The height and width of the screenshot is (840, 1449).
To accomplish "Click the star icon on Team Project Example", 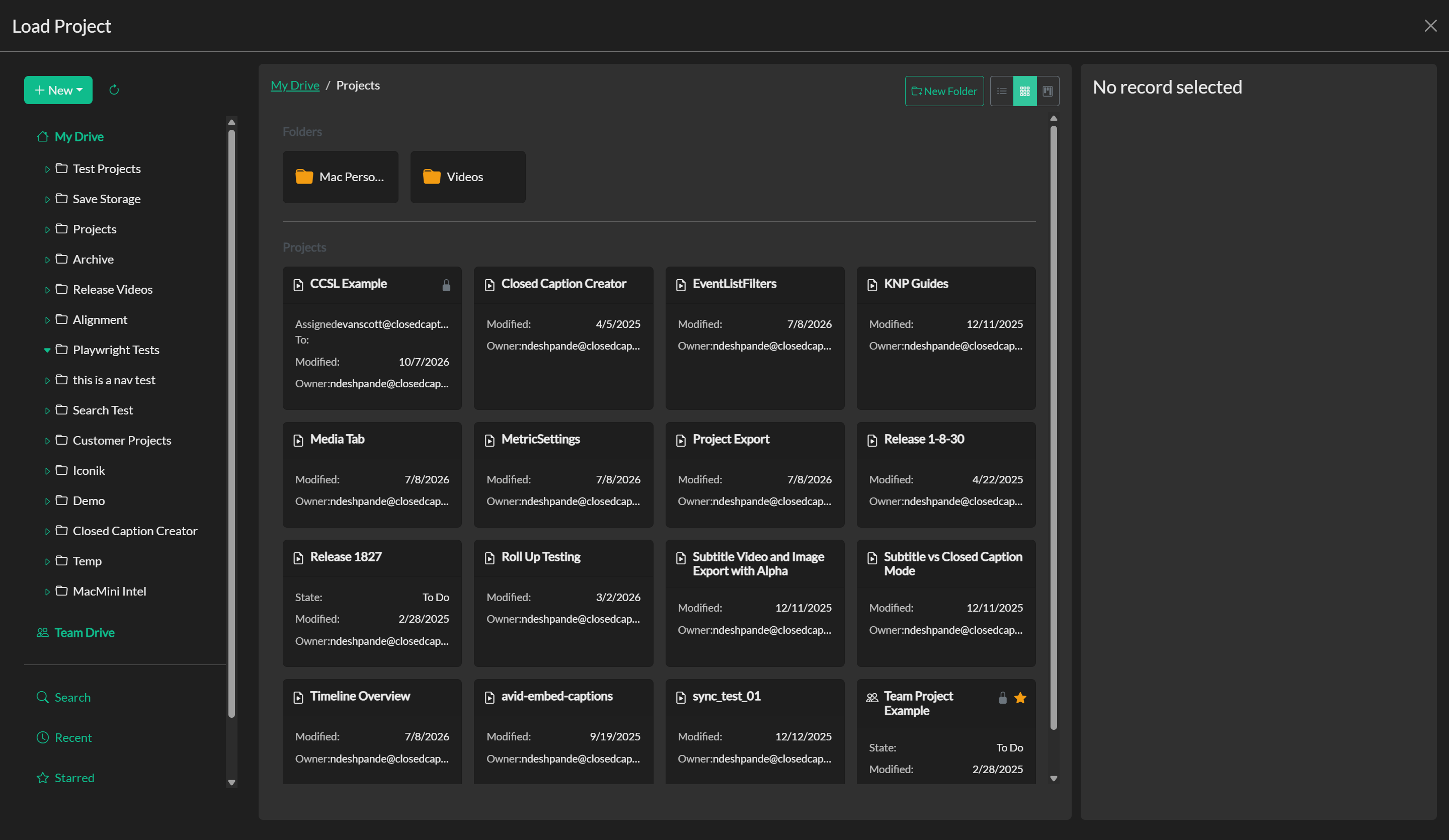I will coord(1020,698).
